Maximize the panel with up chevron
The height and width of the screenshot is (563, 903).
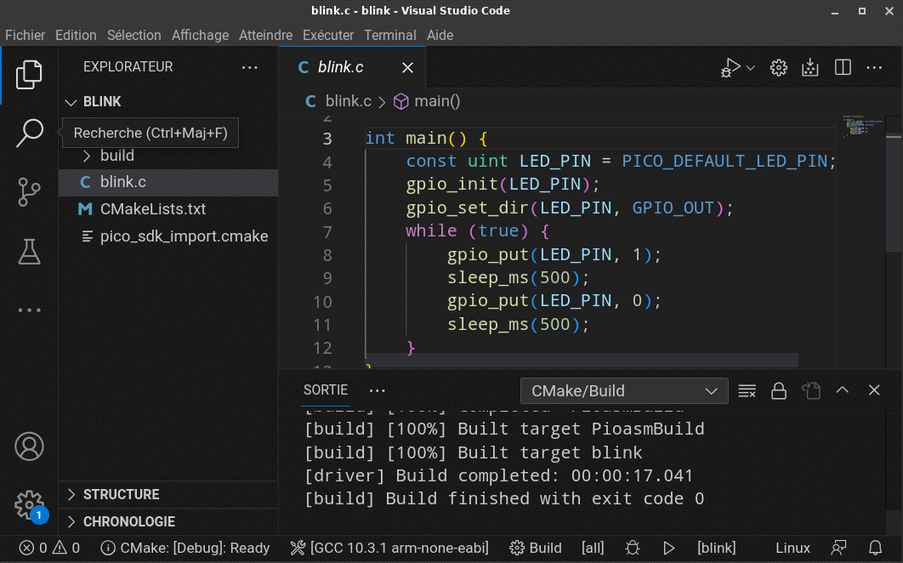[842, 390]
